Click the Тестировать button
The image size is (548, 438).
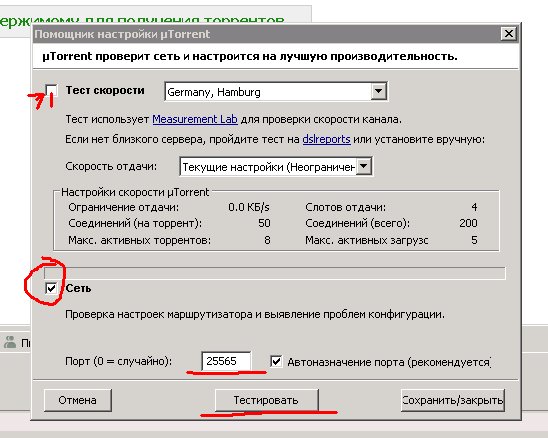tap(266, 400)
